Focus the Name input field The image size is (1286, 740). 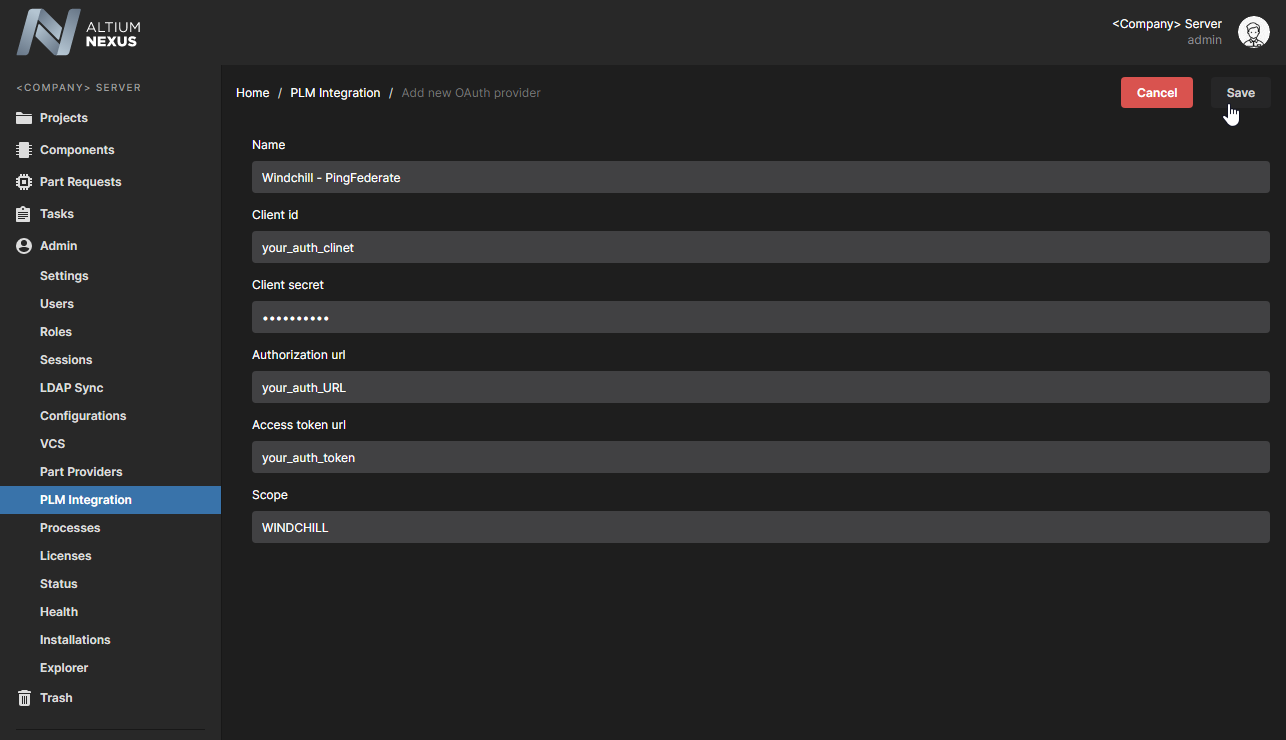point(760,177)
